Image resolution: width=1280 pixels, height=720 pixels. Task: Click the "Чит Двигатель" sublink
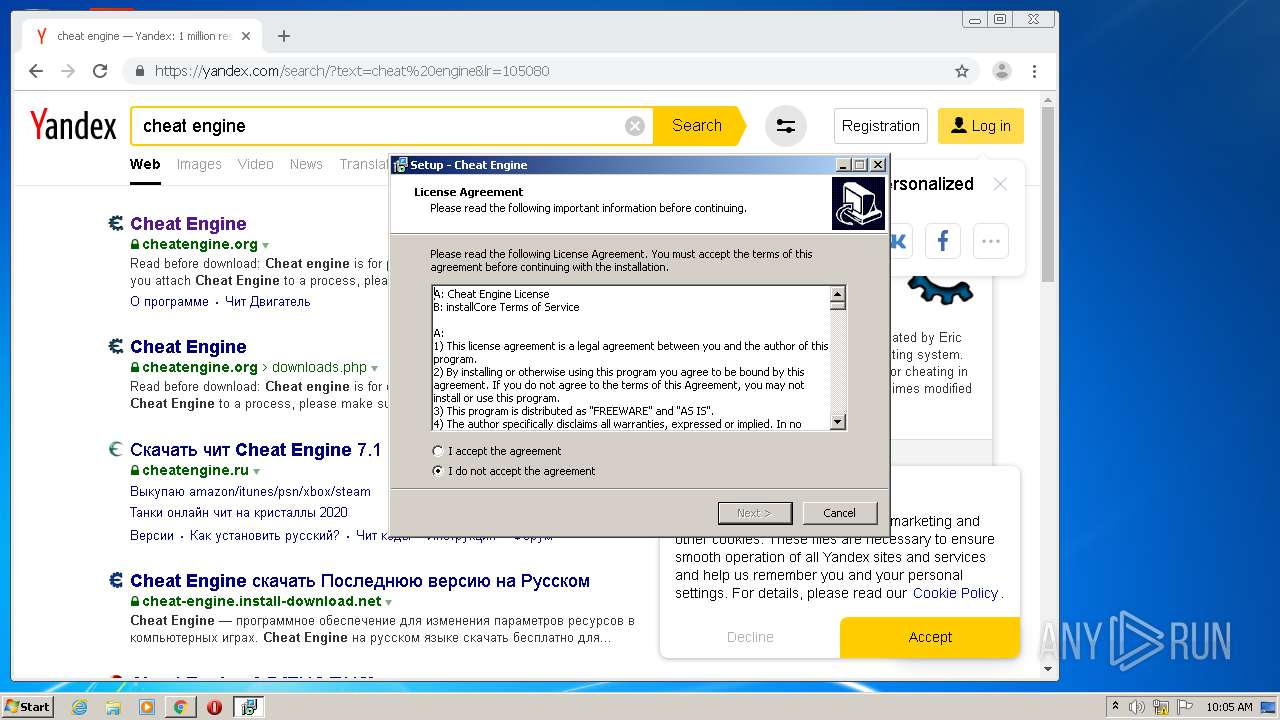tap(268, 301)
